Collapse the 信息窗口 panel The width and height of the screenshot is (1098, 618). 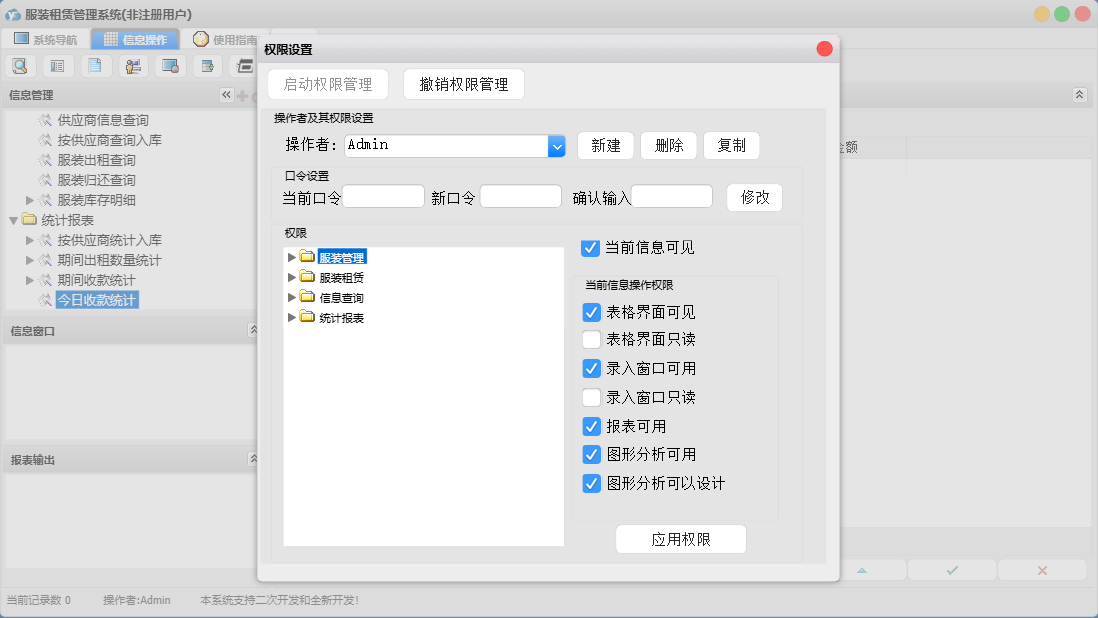(253, 330)
